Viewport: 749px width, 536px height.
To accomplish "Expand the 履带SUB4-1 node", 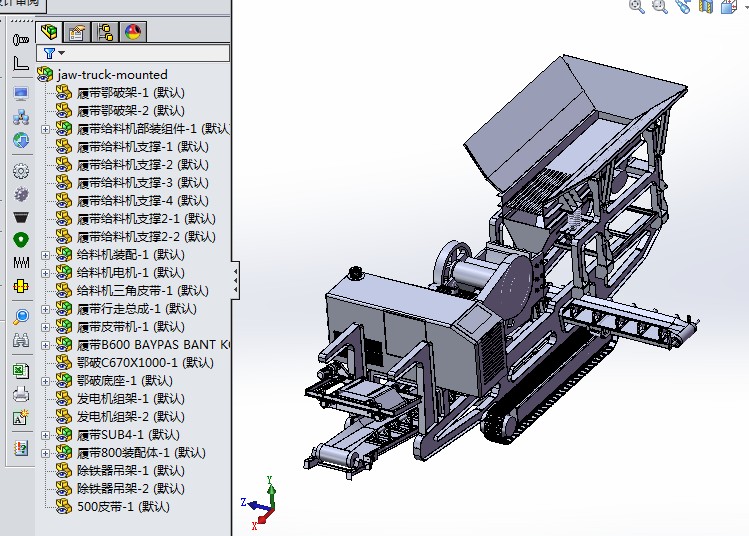I will pos(45,435).
